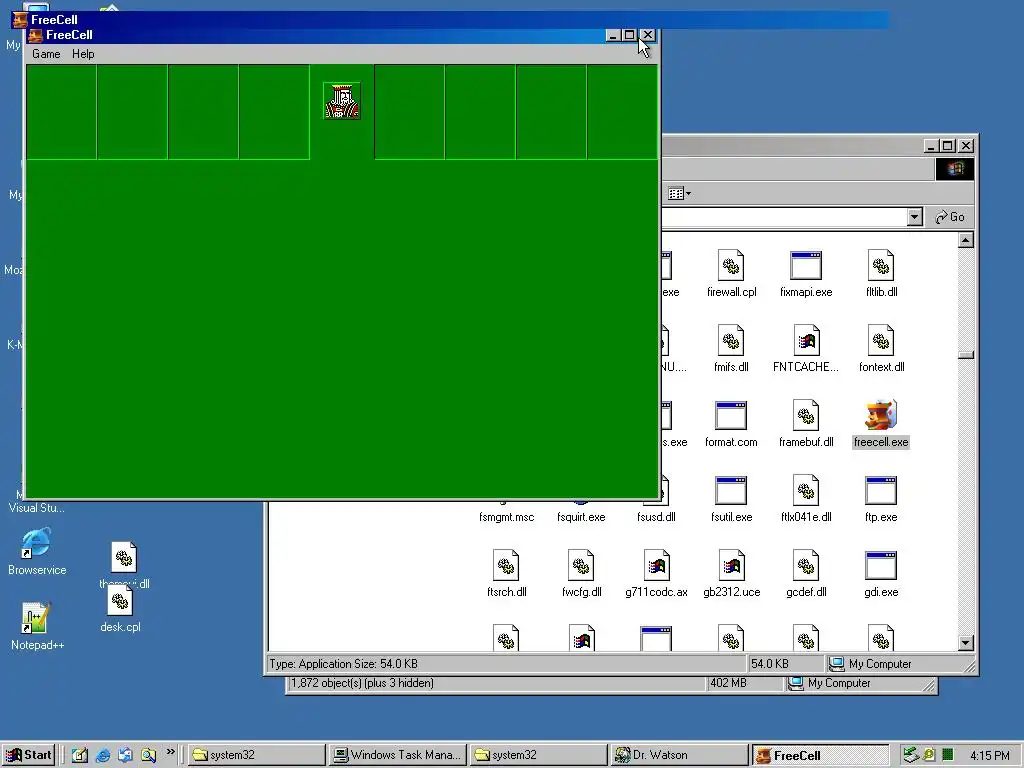
Task: Open the Game menu in FreeCell
Action: click(x=46, y=54)
